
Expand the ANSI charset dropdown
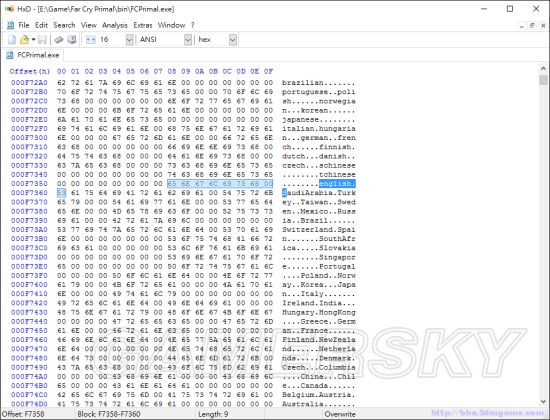tap(188, 40)
